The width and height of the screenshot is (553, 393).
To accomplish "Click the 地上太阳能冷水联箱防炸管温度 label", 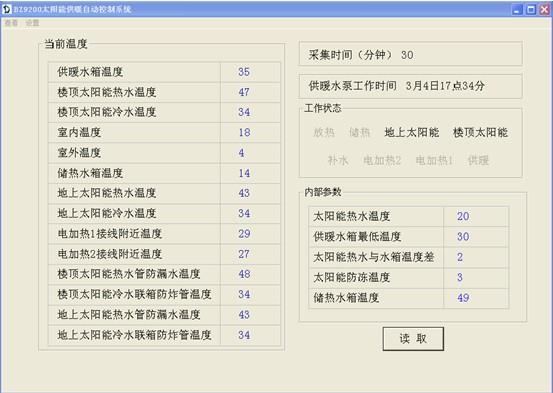I will (x=134, y=335).
